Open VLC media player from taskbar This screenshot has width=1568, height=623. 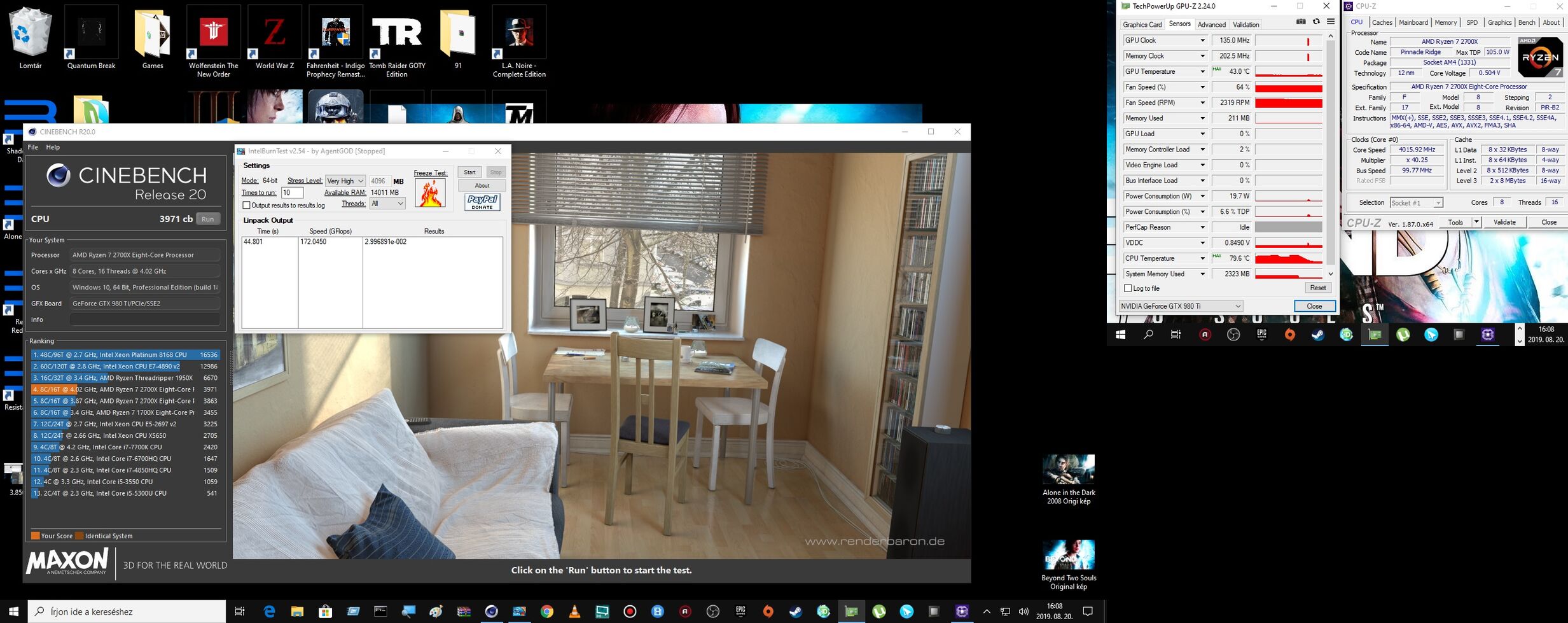coord(574,612)
